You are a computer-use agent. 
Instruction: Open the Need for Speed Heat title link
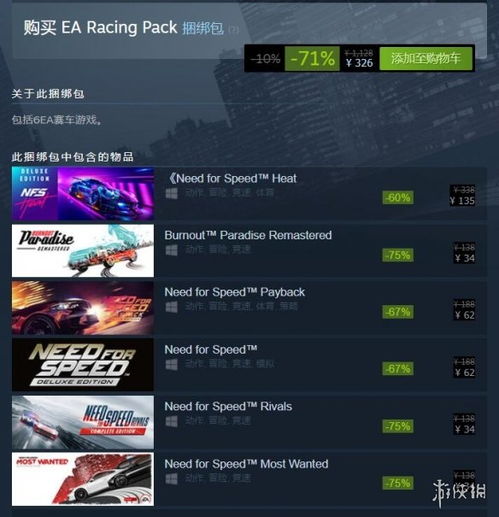pos(232,179)
